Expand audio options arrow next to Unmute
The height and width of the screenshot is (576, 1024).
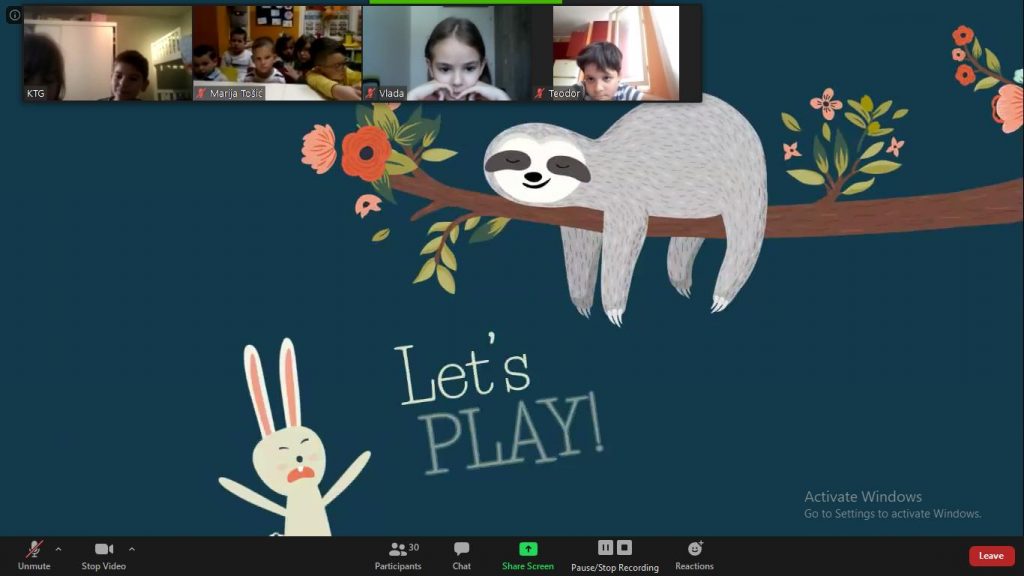(x=58, y=548)
